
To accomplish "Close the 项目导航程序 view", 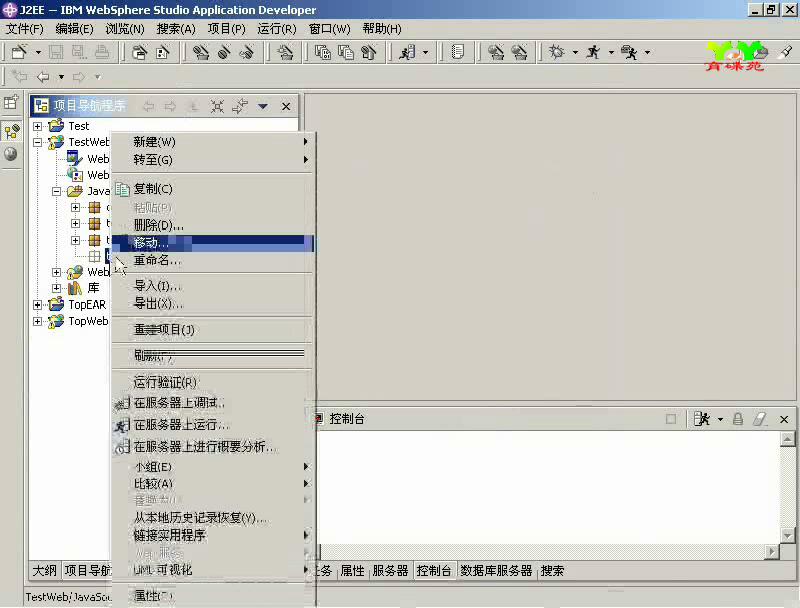I will click(x=286, y=106).
